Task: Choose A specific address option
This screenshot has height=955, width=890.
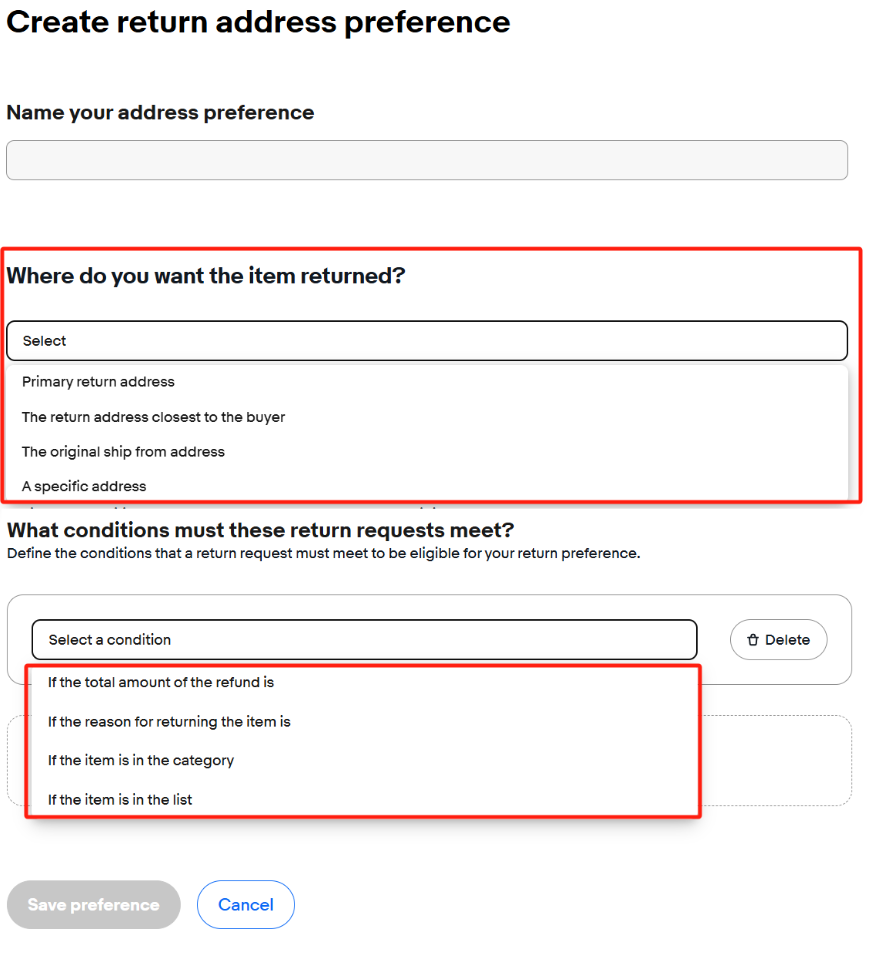Action: [x=84, y=486]
